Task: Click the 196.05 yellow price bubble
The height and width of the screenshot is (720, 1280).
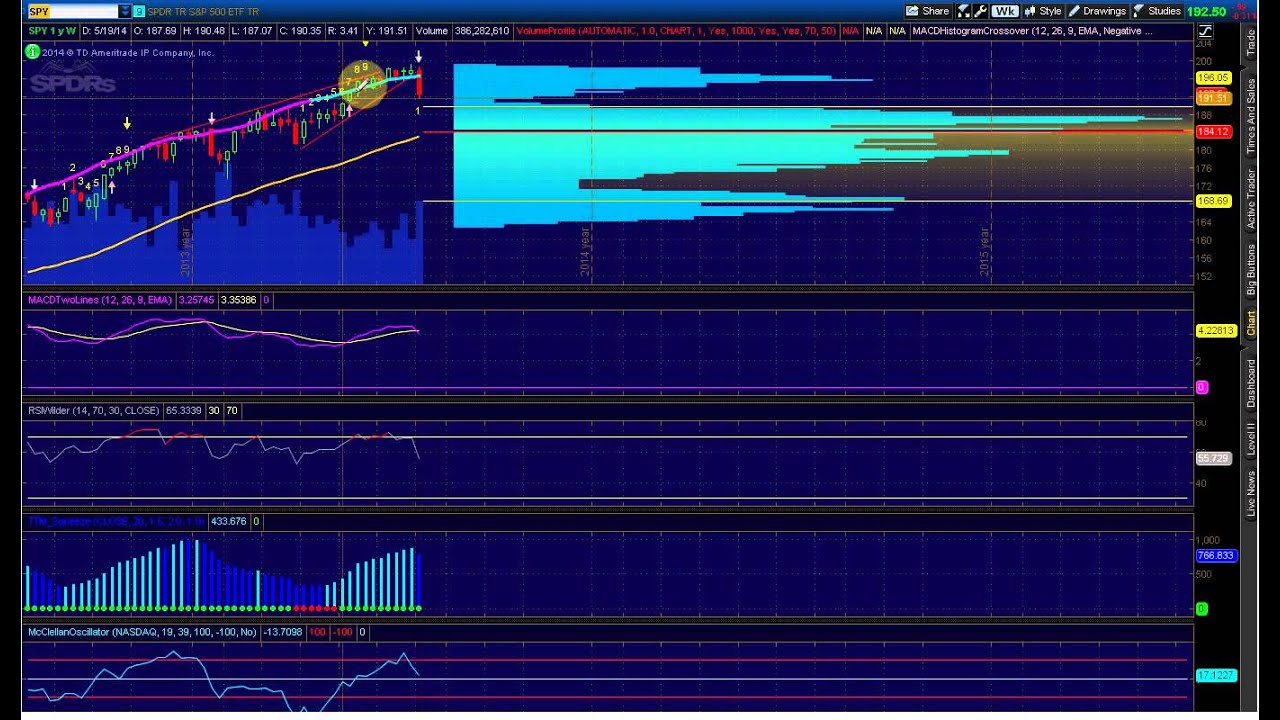Action: click(1213, 77)
